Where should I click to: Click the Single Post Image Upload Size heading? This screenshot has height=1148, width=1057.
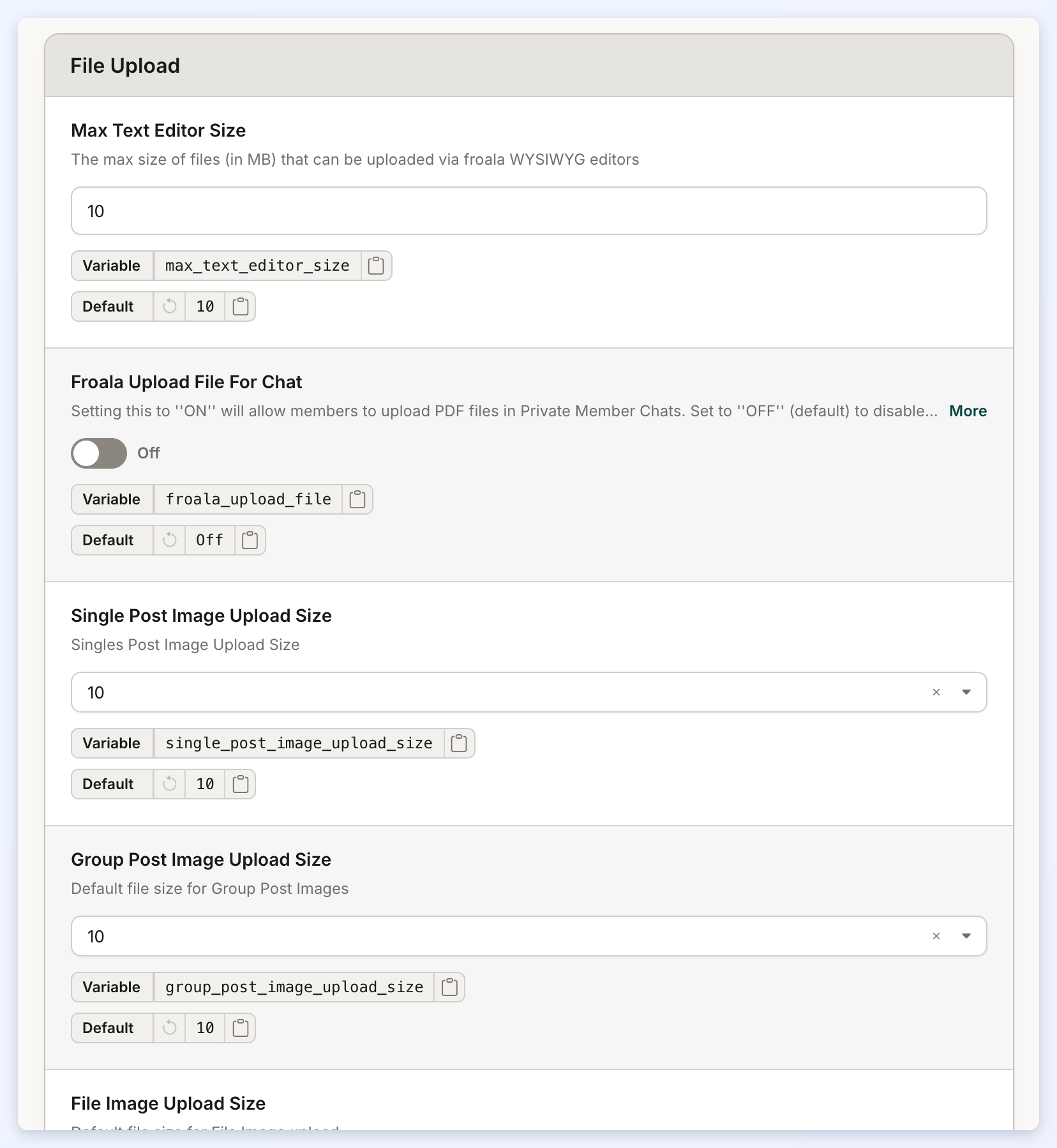click(x=201, y=616)
